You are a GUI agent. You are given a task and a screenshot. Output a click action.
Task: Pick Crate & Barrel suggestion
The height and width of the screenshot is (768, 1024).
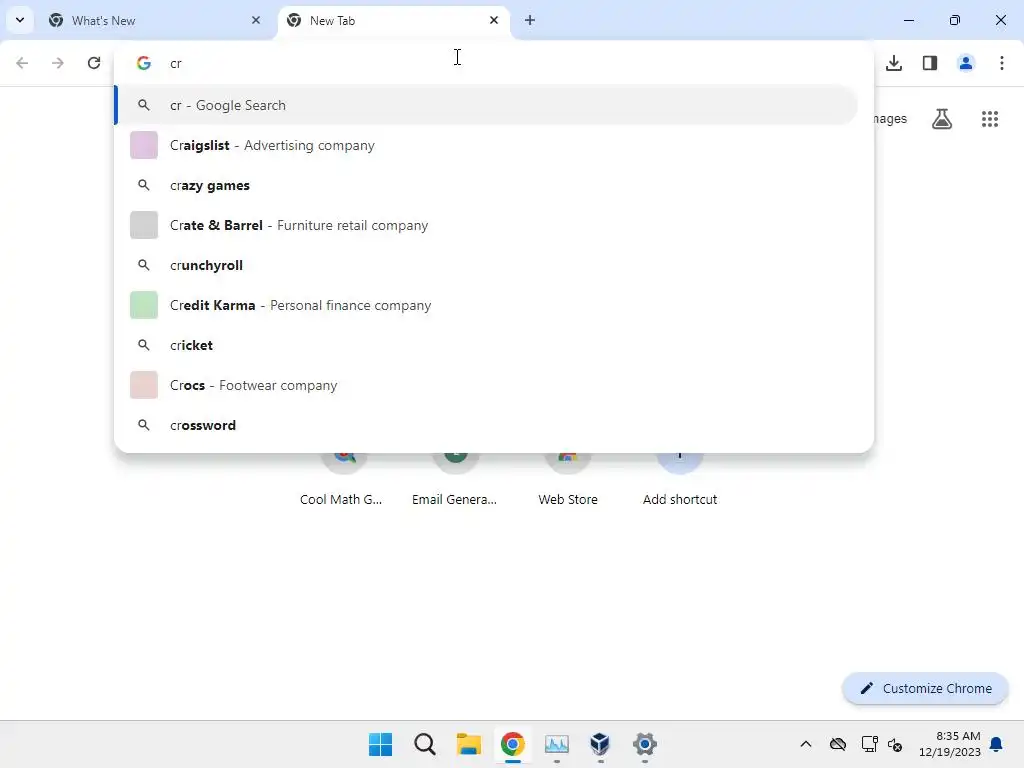pos(487,225)
